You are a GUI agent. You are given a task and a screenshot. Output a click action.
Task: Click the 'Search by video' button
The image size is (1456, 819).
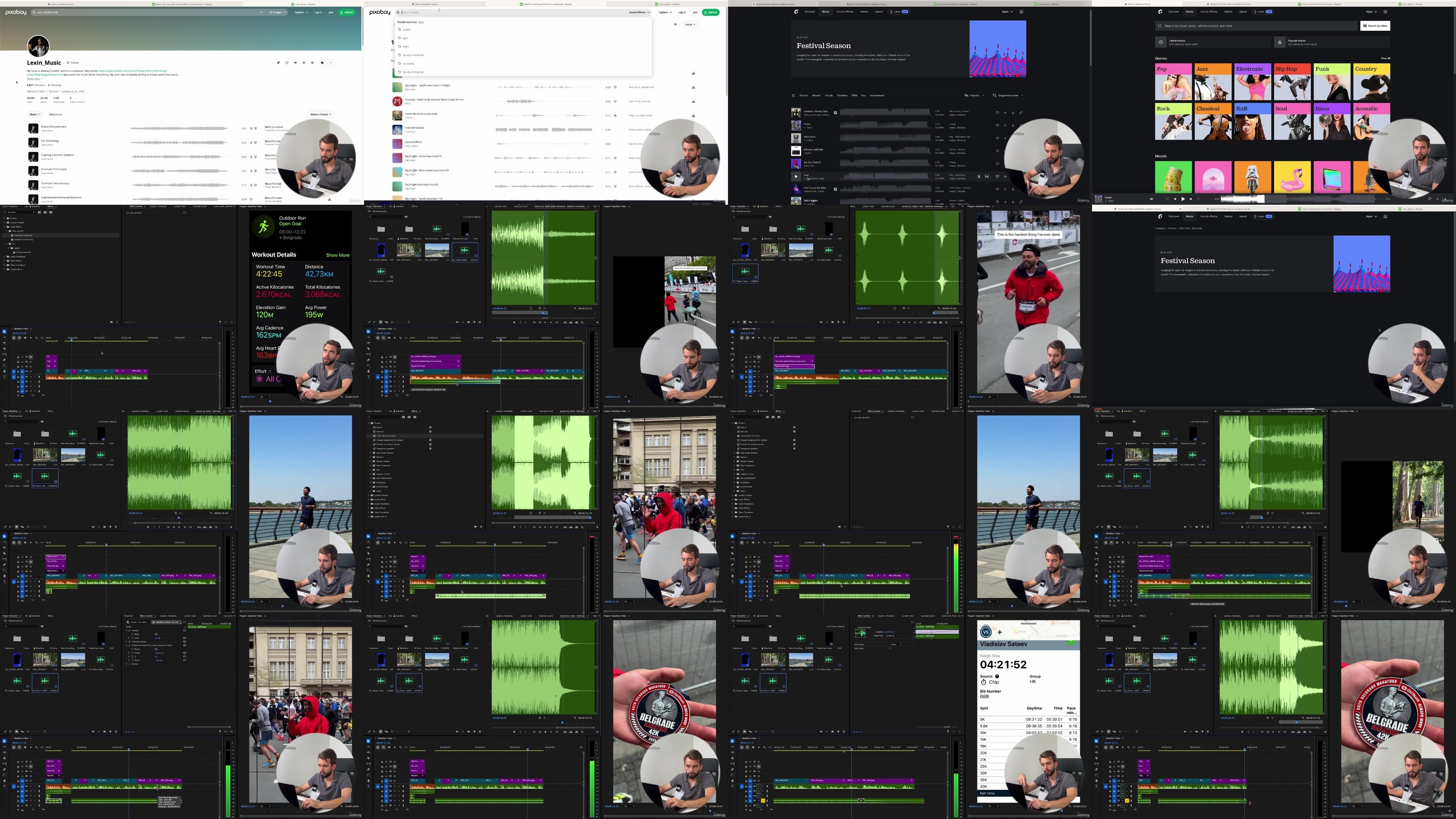(1375, 26)
